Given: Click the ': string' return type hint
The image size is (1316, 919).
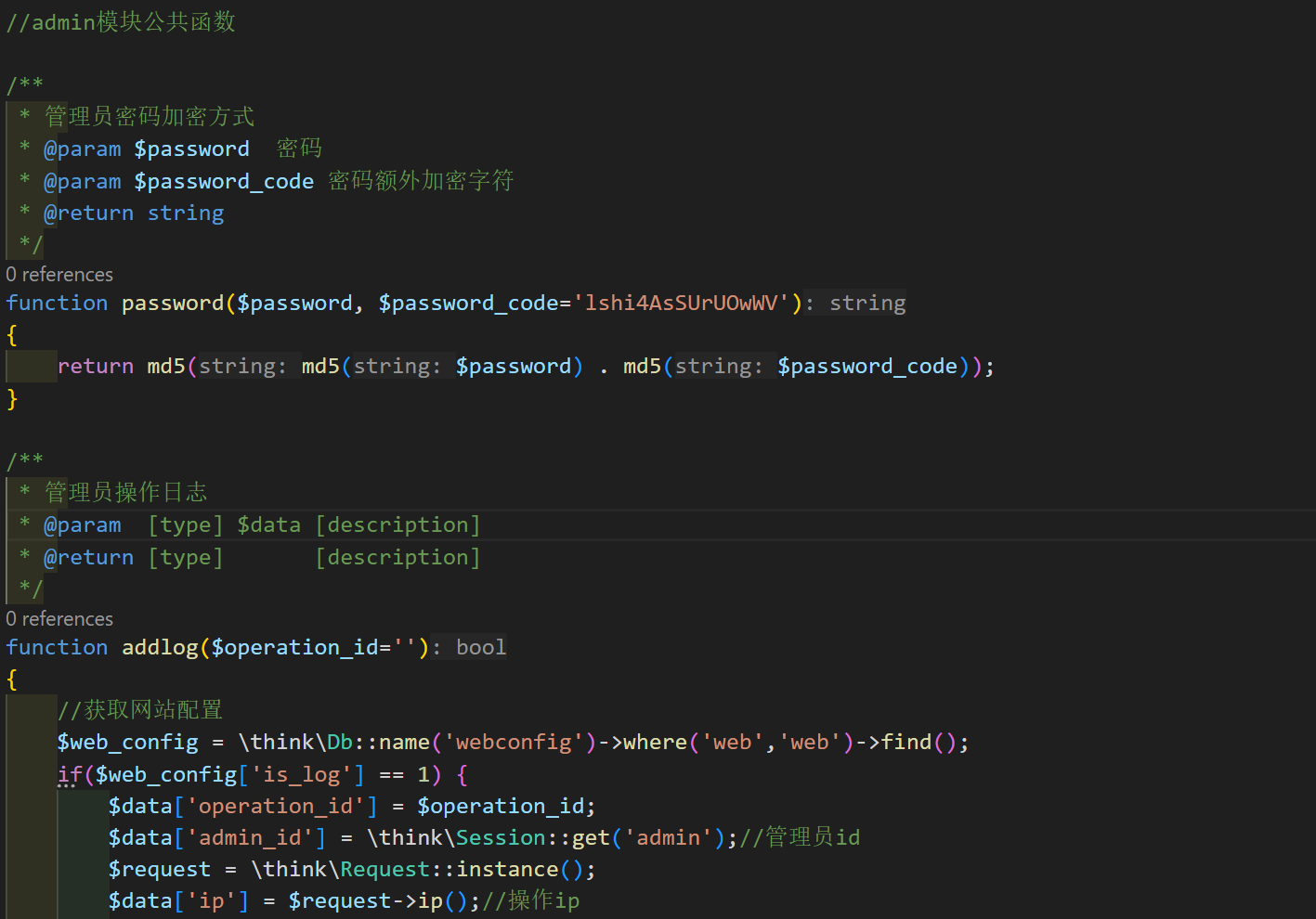Looking at the screenshot, I should coord(855,303).
